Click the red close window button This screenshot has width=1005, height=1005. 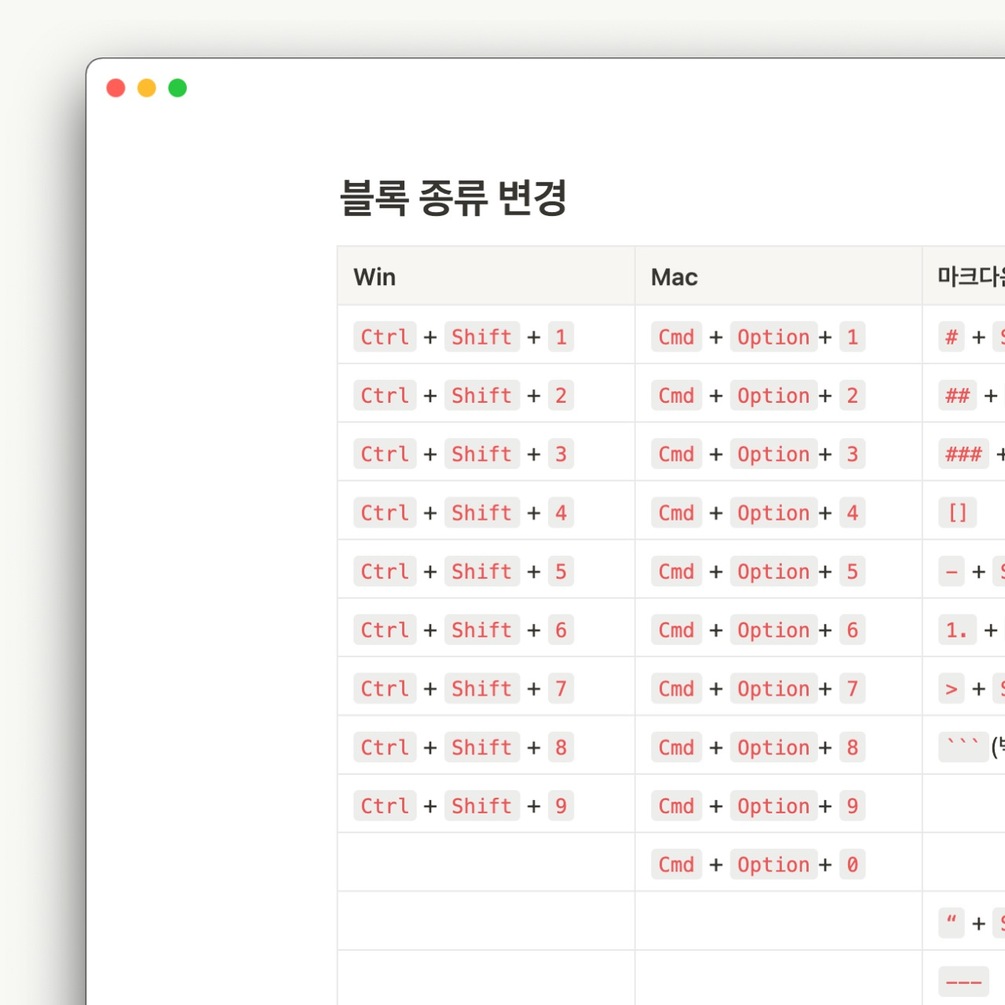point(115,88)
